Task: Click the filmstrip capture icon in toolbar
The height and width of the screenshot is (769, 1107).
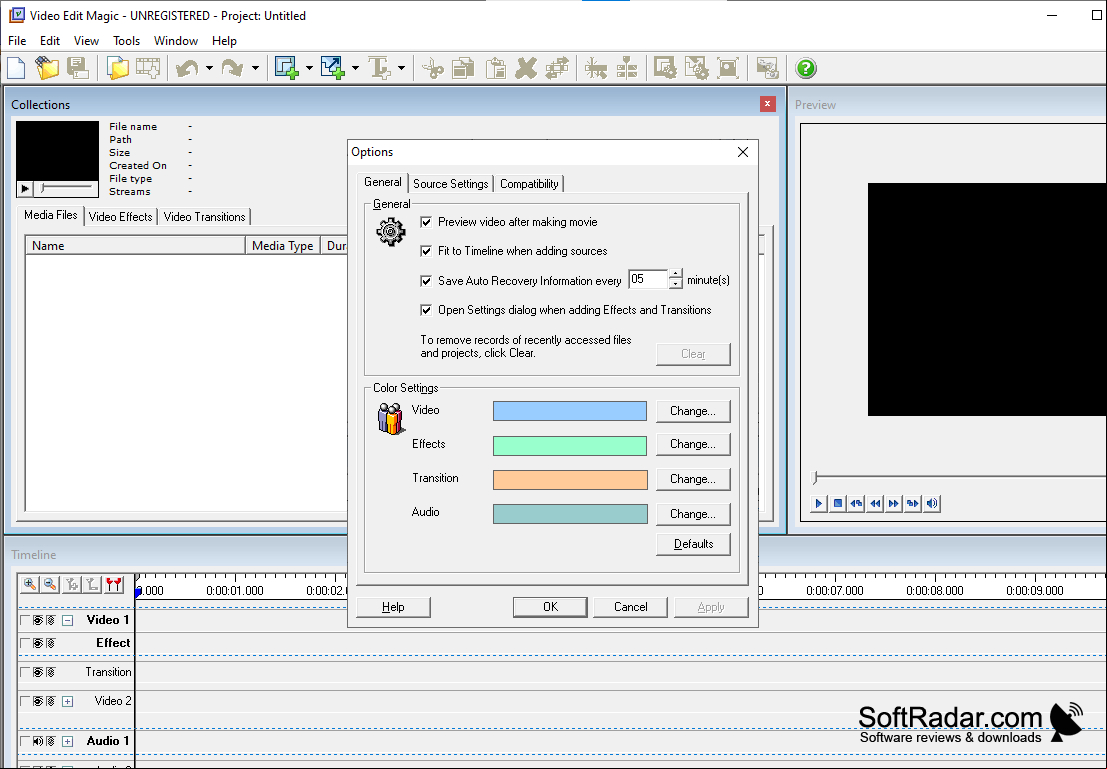Action: (x=148, y=68)
